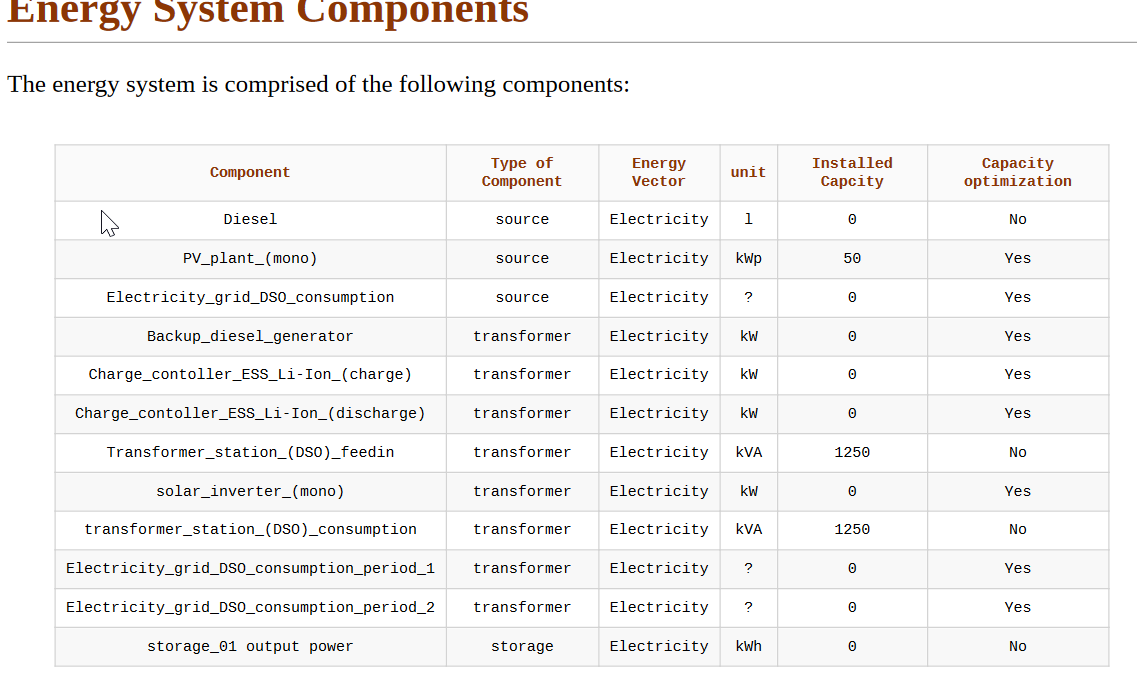Select the PV_plant_(mono) row name
Viewport: 1137px width, 682px height.
[x=250, y=259]
